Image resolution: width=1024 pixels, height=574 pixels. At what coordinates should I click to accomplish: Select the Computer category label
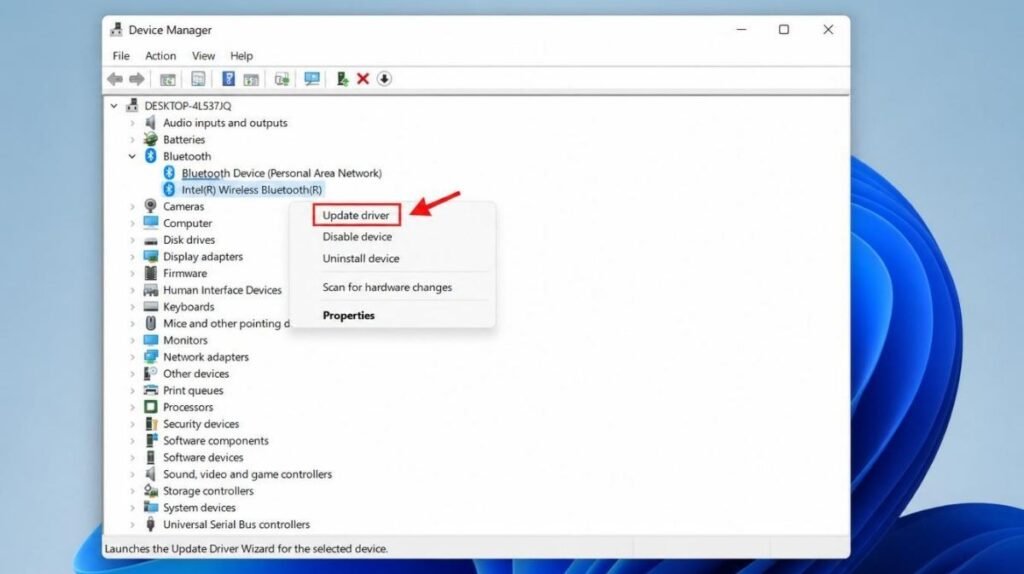click(x=187, y=223)
